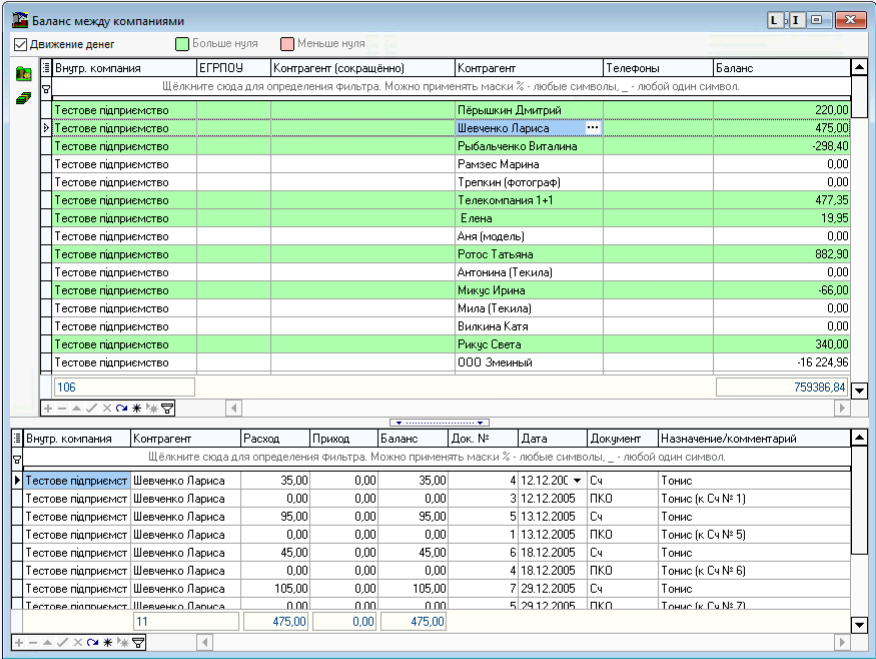Image resolution: width=876 pixels, height=659 pixels.
Task: Click the filter funnel icon in upper grid navigator
Action: click(167, 408)
